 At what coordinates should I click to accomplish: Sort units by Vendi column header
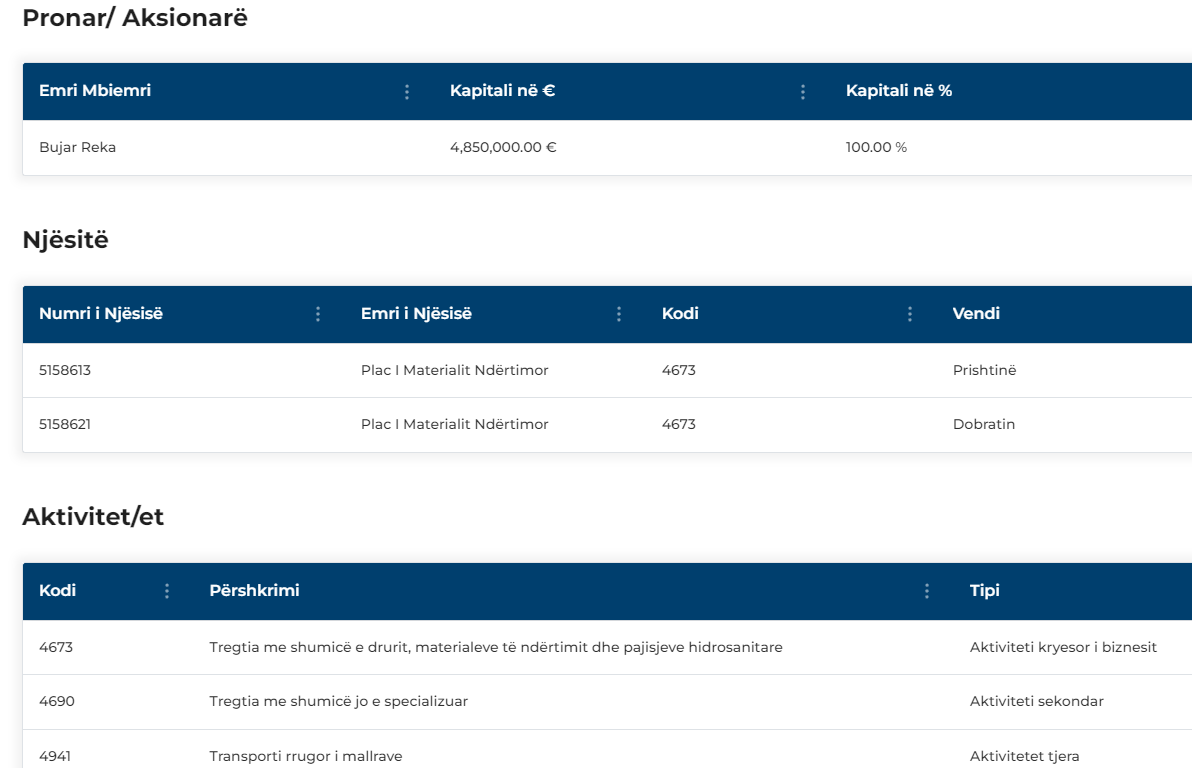click(976, 314)
